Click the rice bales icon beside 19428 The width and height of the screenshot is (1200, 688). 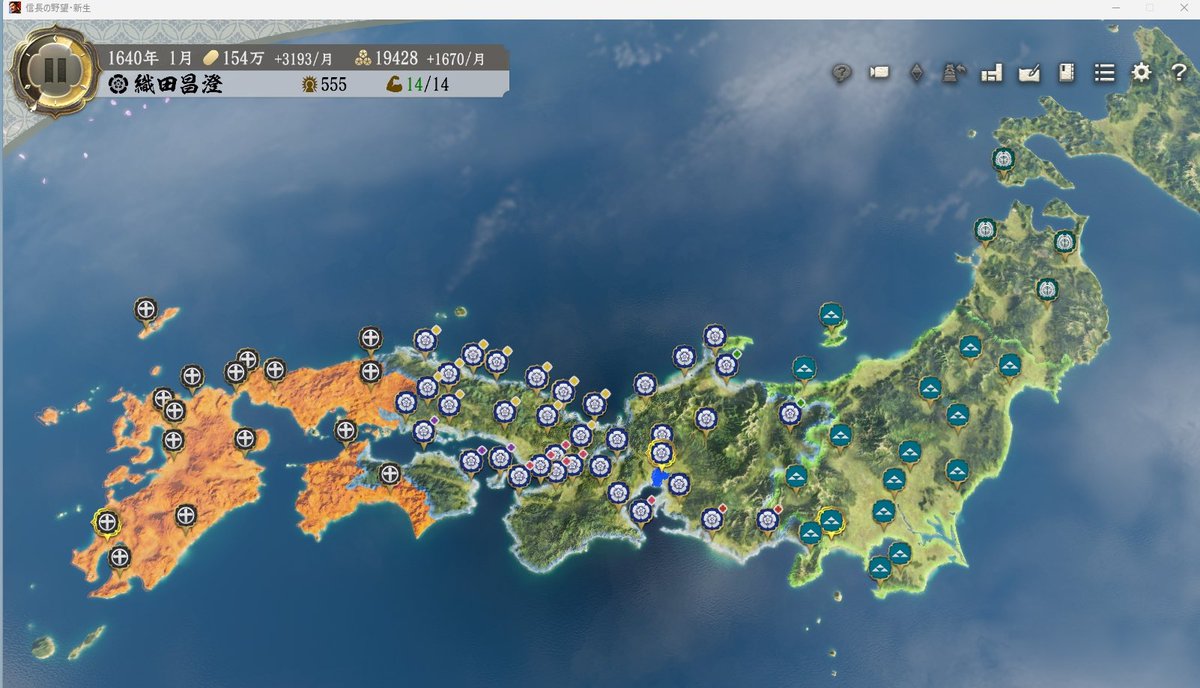click(x=363, y=58)
